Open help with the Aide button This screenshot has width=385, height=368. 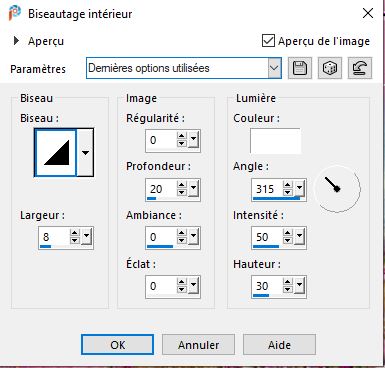click(x=279, y=345)
